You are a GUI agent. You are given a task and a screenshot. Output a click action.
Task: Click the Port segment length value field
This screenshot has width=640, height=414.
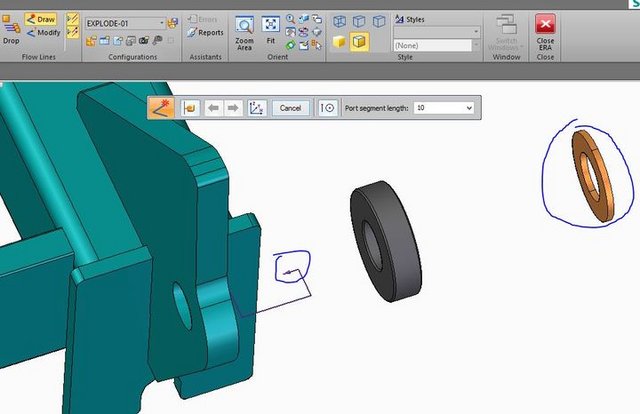[439, 108]
